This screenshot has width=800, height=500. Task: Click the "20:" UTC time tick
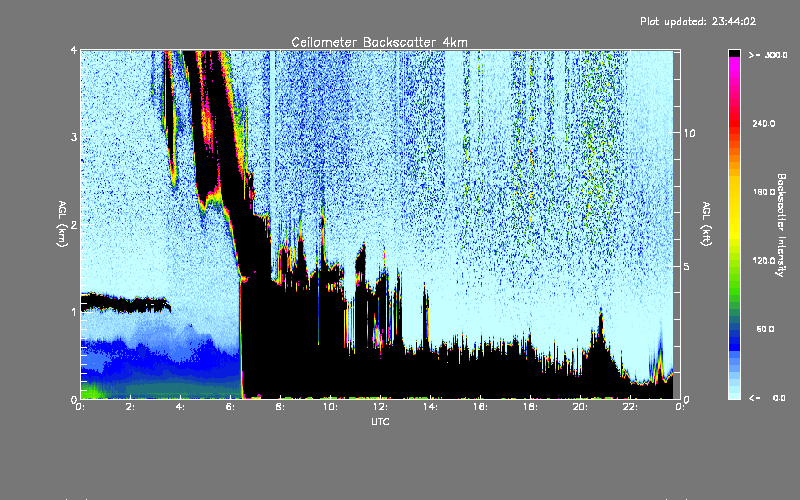click(580, 407)
